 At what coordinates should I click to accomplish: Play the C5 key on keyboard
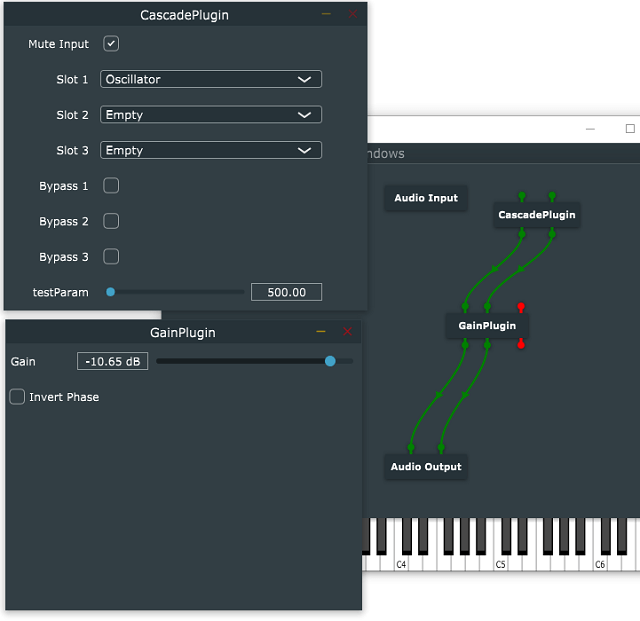coord(500,563)
